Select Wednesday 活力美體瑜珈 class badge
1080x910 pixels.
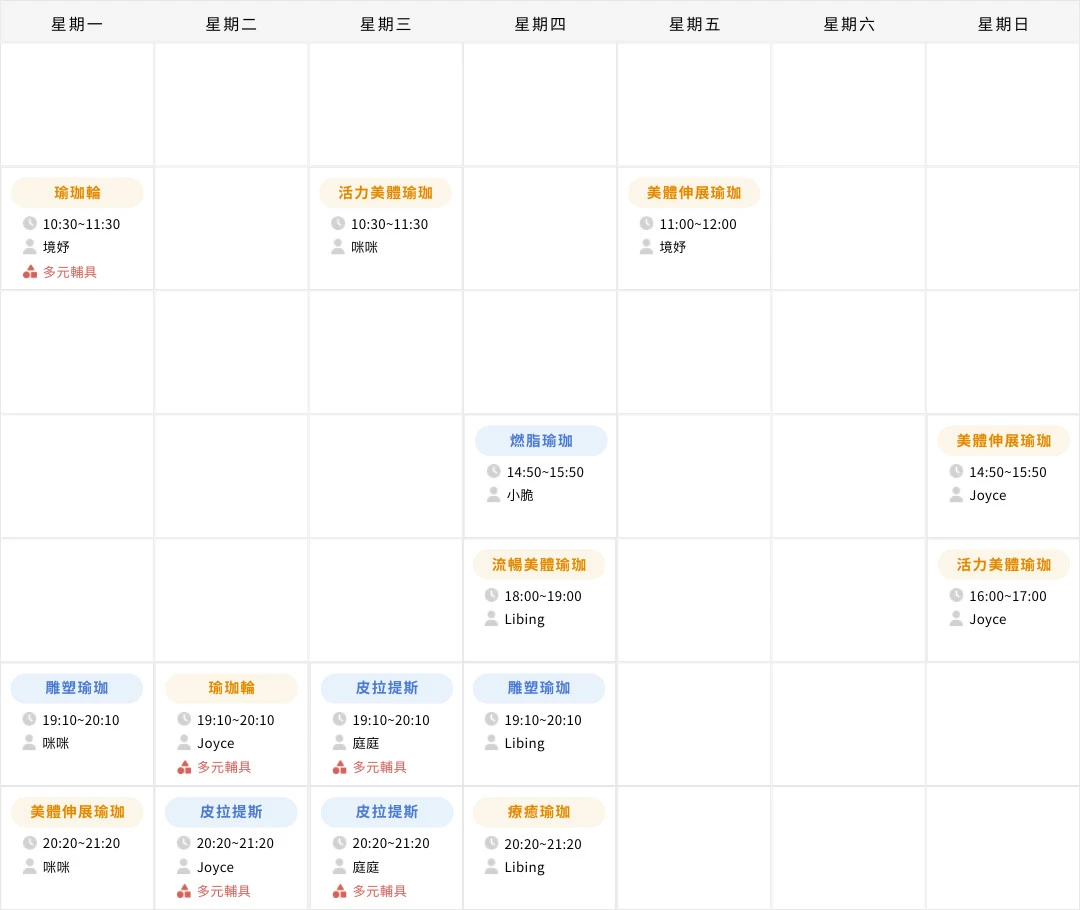[x=386, y=193]
